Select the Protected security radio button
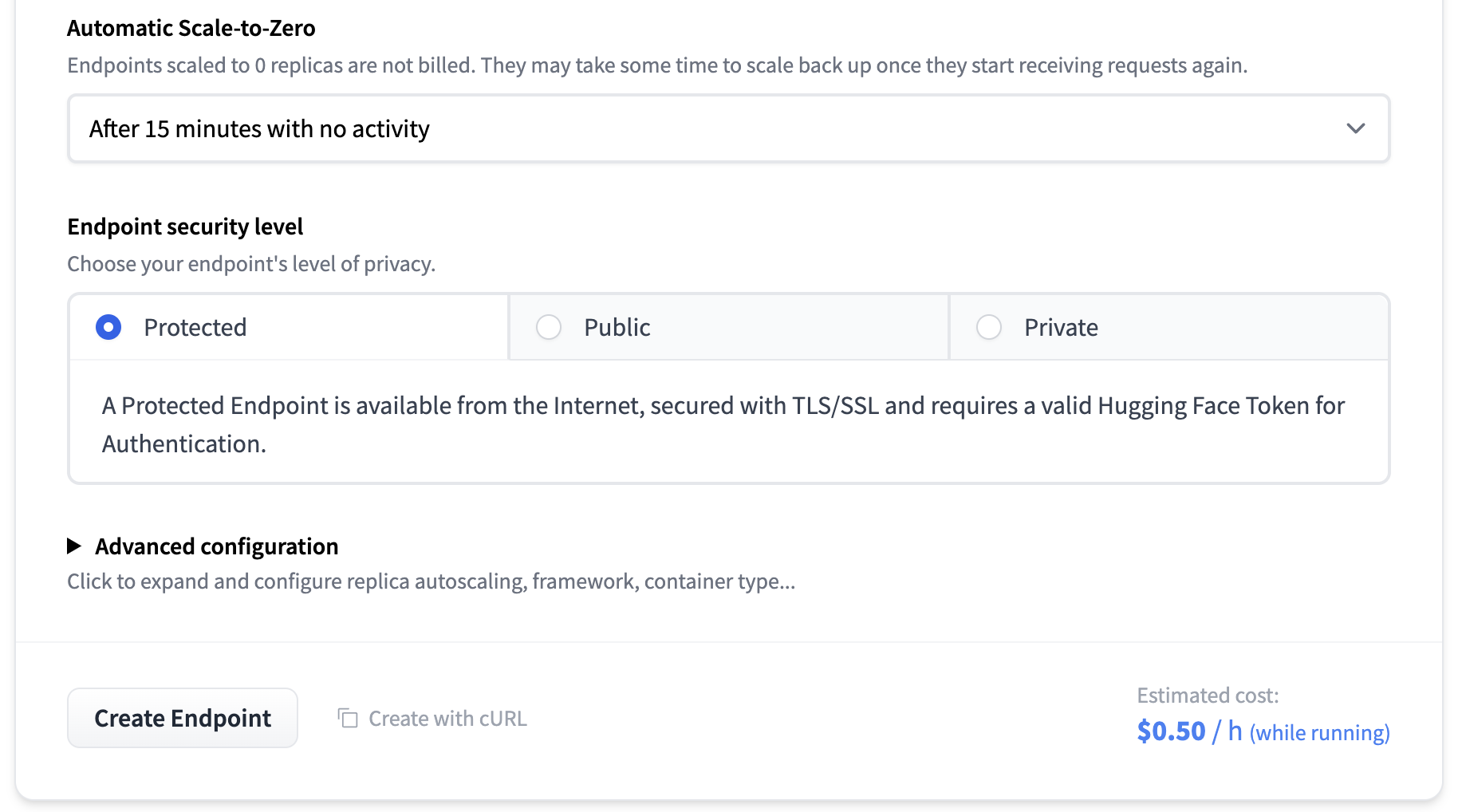Image resolution: width=1458 pixels, height=812 pixels. (108, 327)
